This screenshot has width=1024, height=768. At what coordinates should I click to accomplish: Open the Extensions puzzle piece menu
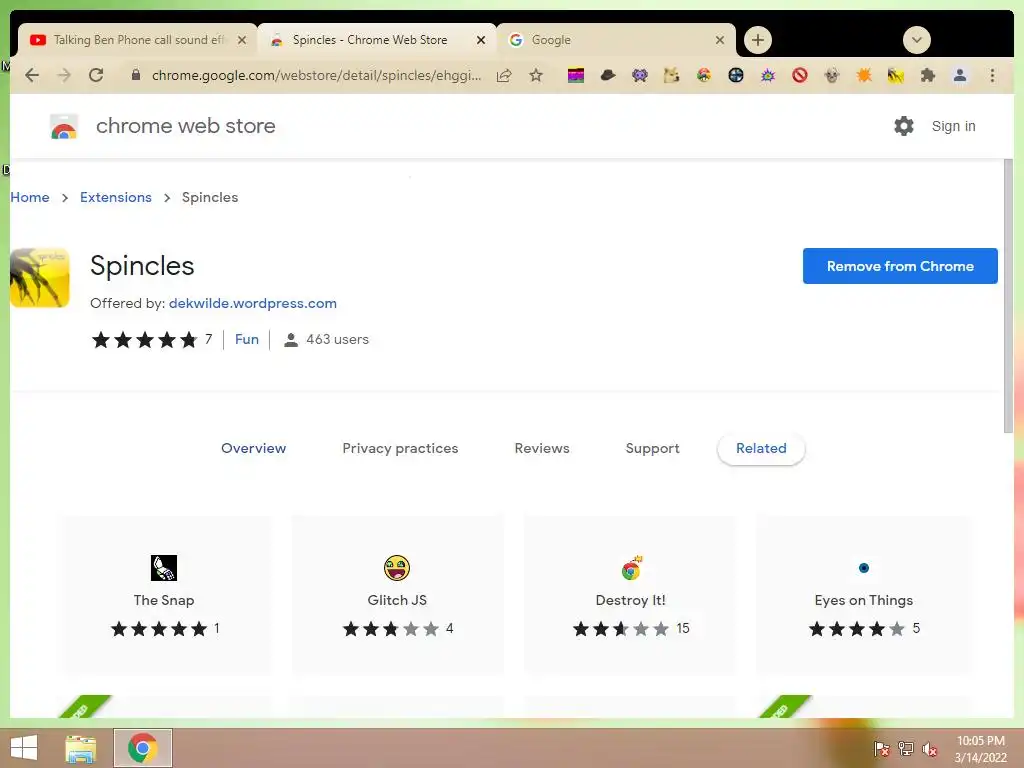pos(927,76)
